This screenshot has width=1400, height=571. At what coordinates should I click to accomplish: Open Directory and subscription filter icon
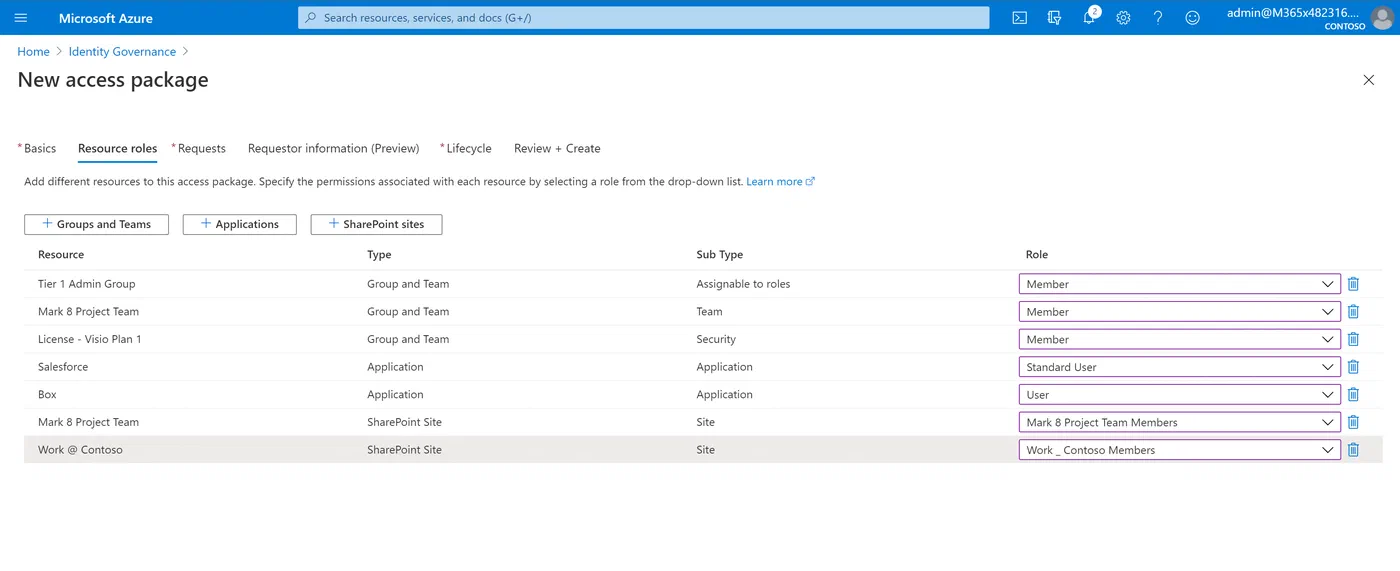tap(1054, 18)
